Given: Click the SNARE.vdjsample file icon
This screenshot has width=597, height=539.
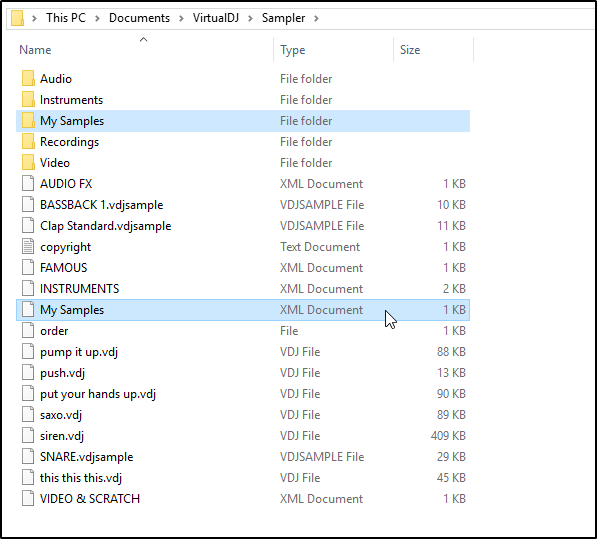Looking at the screenshot, I should pos(28,456).
